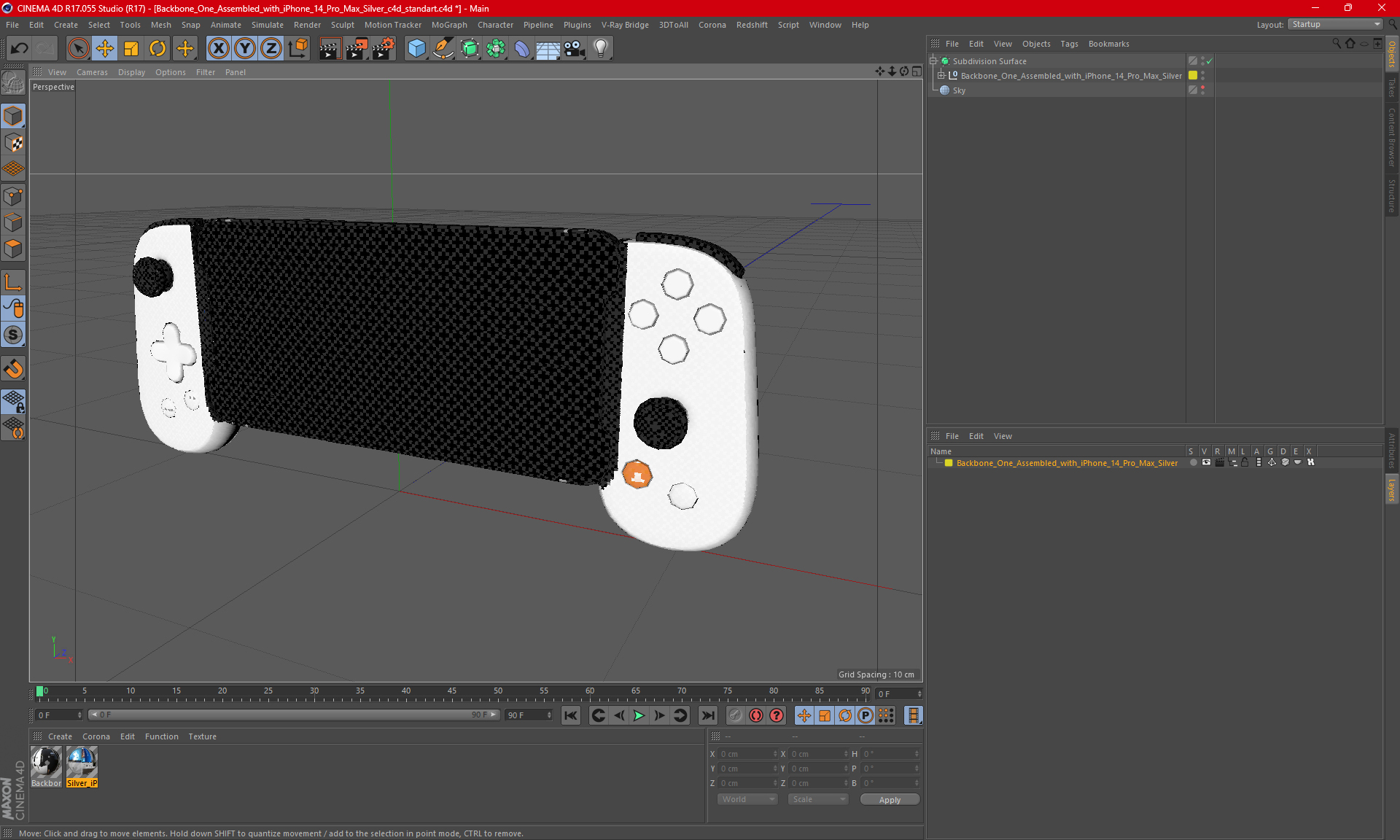The height and width of the screenshot is (840, 1400).
Task: Select the Sky object in Objects manager
Action: click(x=959, y=90)
